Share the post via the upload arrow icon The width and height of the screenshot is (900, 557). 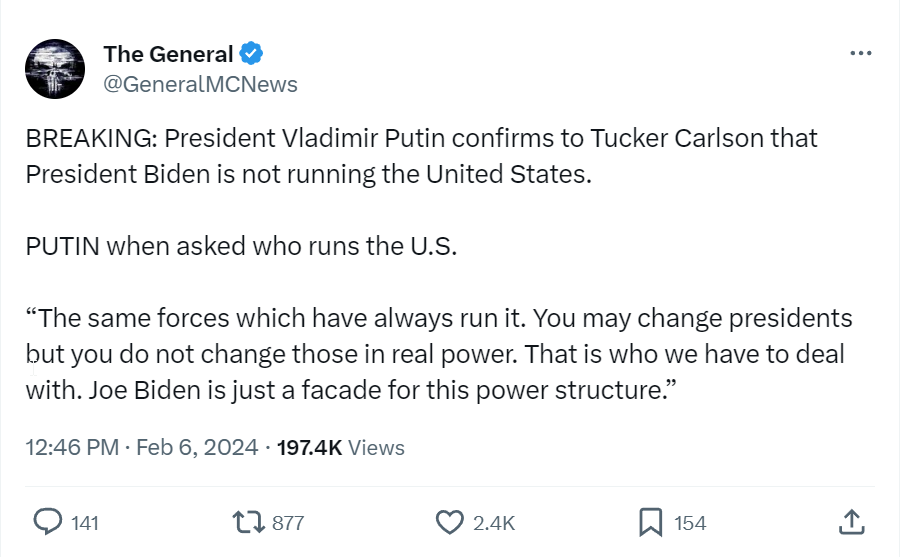coord(850,520)
